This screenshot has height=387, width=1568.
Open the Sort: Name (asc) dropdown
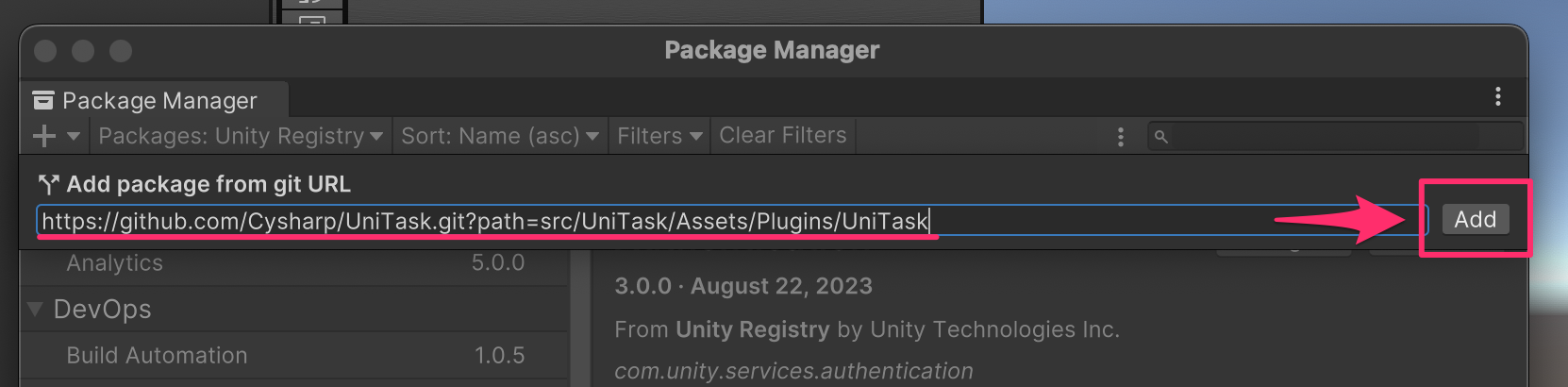click(x=499, y=136)
